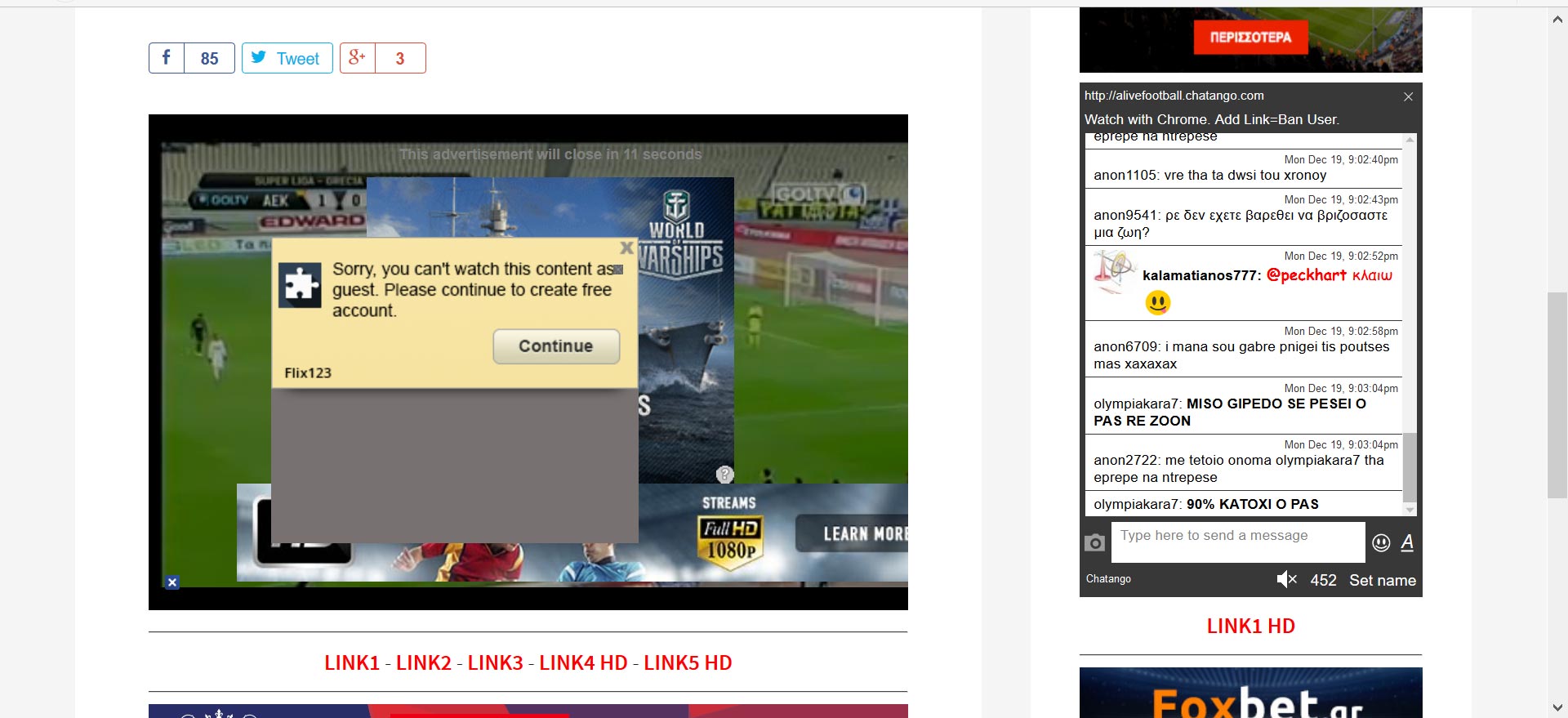Toggle chat sound mute speaker icon
The image size is (1568, 718).
tap(1287, 579)
